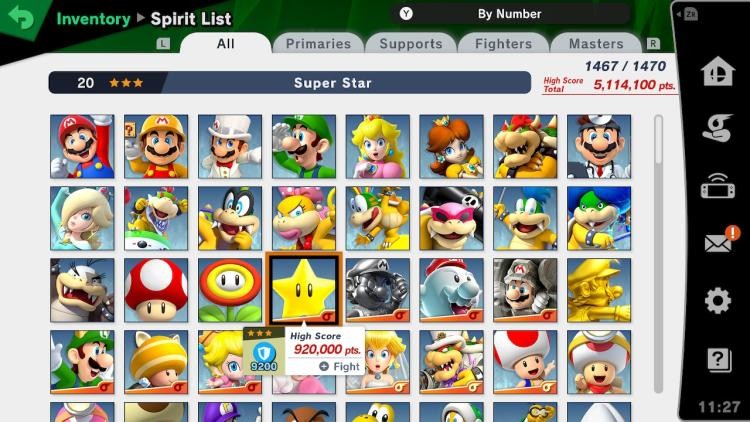This screenshot has width=750, height=422.
Task: Select the Metal Mario spirit thumbnail
Action: (x=377, y=290)
